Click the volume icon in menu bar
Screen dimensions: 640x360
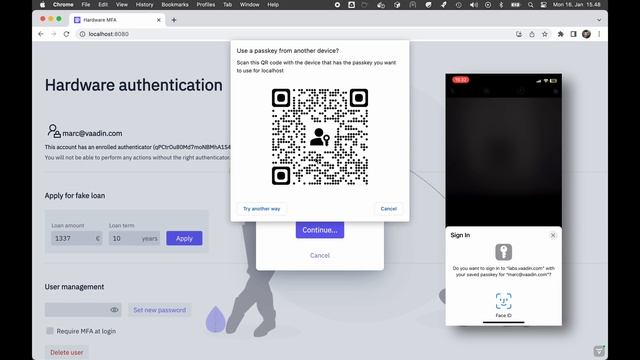pyautogui.click(x=473, y=5)
